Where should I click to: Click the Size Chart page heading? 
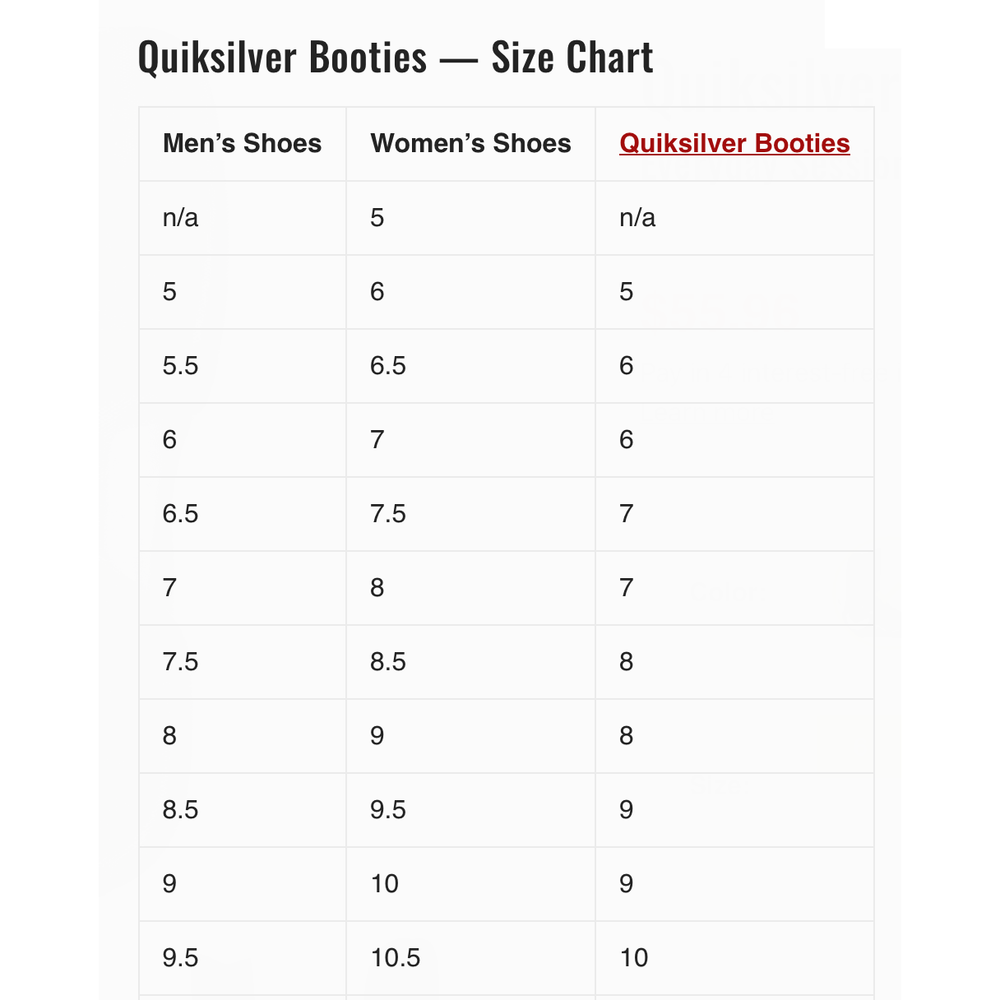click(395, 57)
